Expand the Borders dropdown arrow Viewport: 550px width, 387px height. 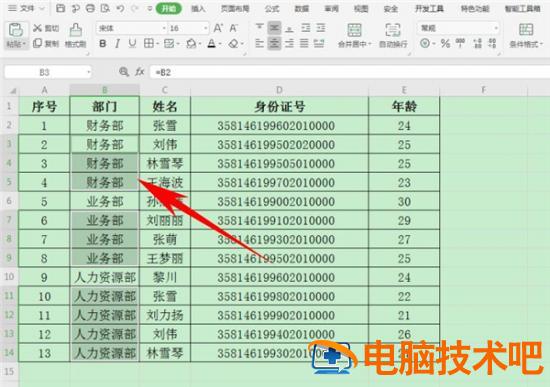(157, 44)
